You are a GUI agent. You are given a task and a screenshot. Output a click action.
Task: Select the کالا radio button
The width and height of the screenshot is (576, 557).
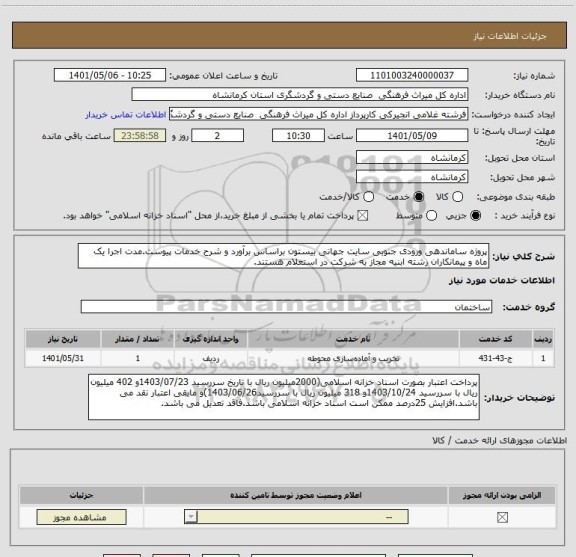(x=457, y=197)
